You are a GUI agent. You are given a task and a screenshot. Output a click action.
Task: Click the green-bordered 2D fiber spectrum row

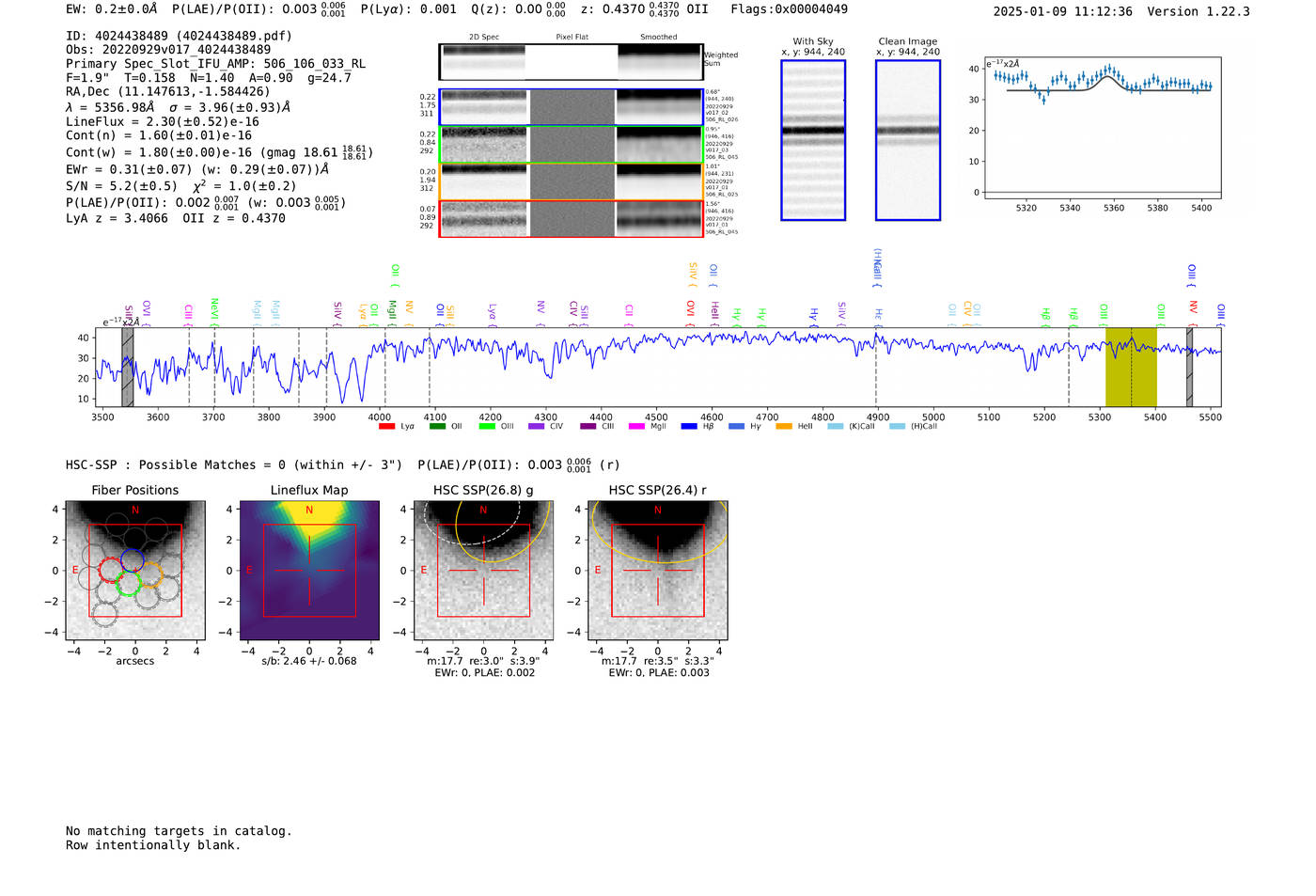572,144
